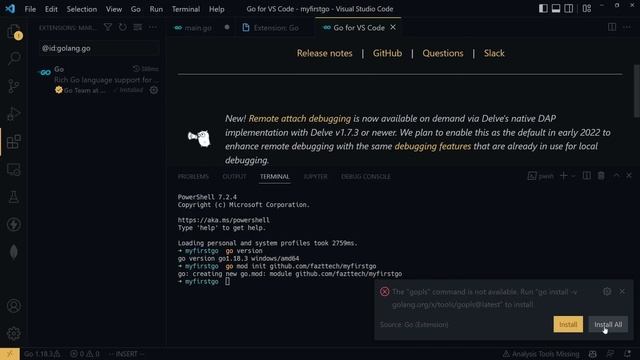
Task: Open the Extensions view icon
Action: coord(14,142)
